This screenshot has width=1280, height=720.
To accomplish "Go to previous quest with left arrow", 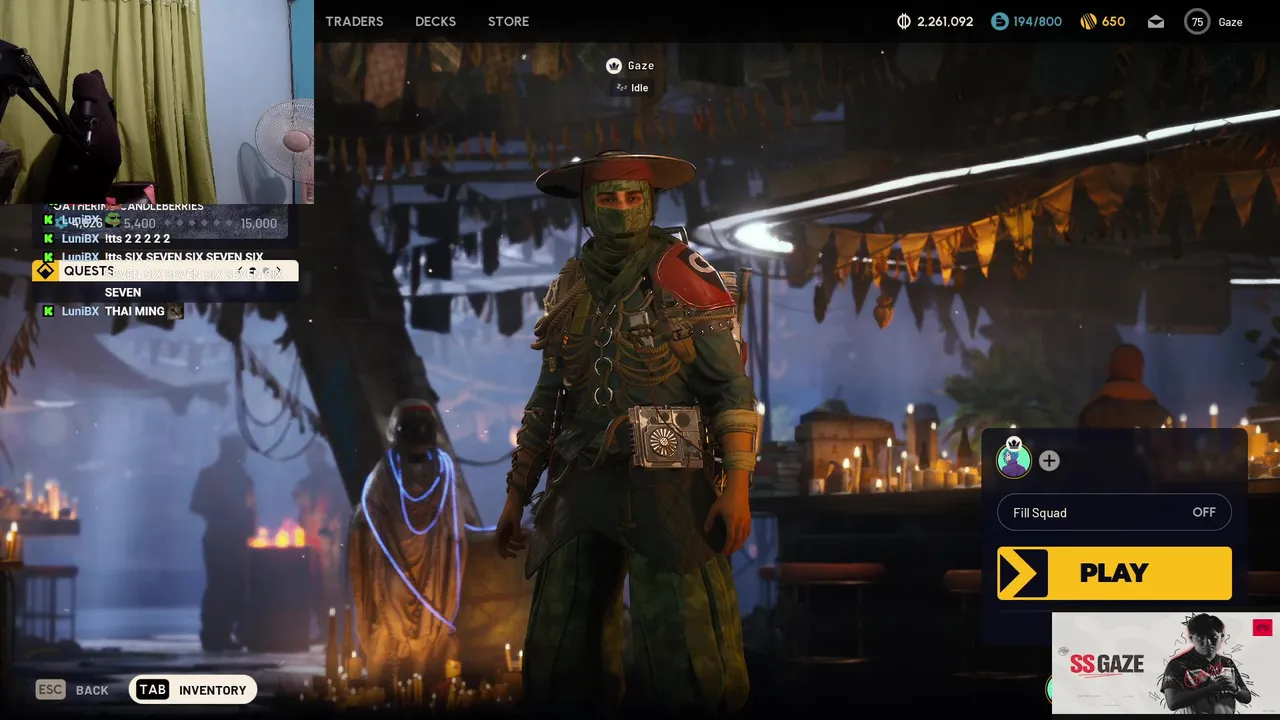I will click(x=241, y=272).
